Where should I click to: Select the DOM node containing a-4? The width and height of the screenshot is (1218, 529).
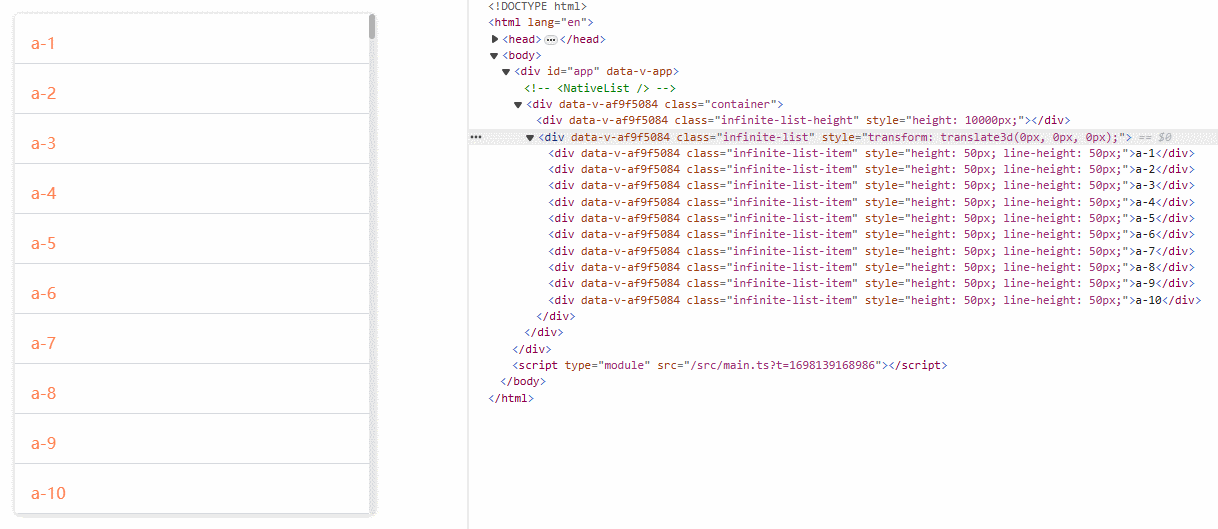[x=872, y=202]
